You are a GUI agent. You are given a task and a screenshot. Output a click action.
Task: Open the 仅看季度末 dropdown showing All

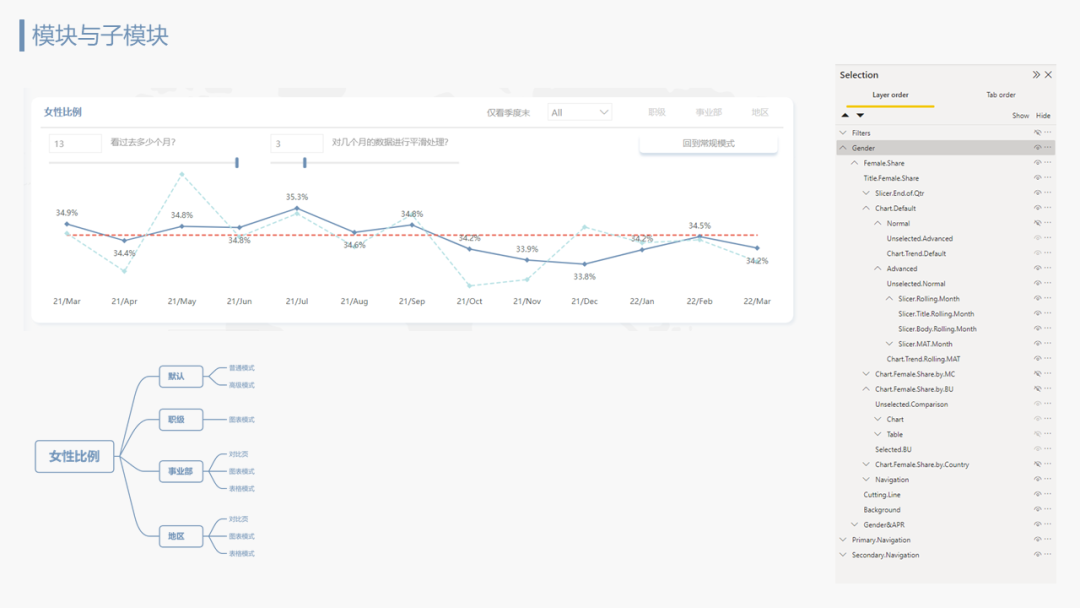(580, 113)
